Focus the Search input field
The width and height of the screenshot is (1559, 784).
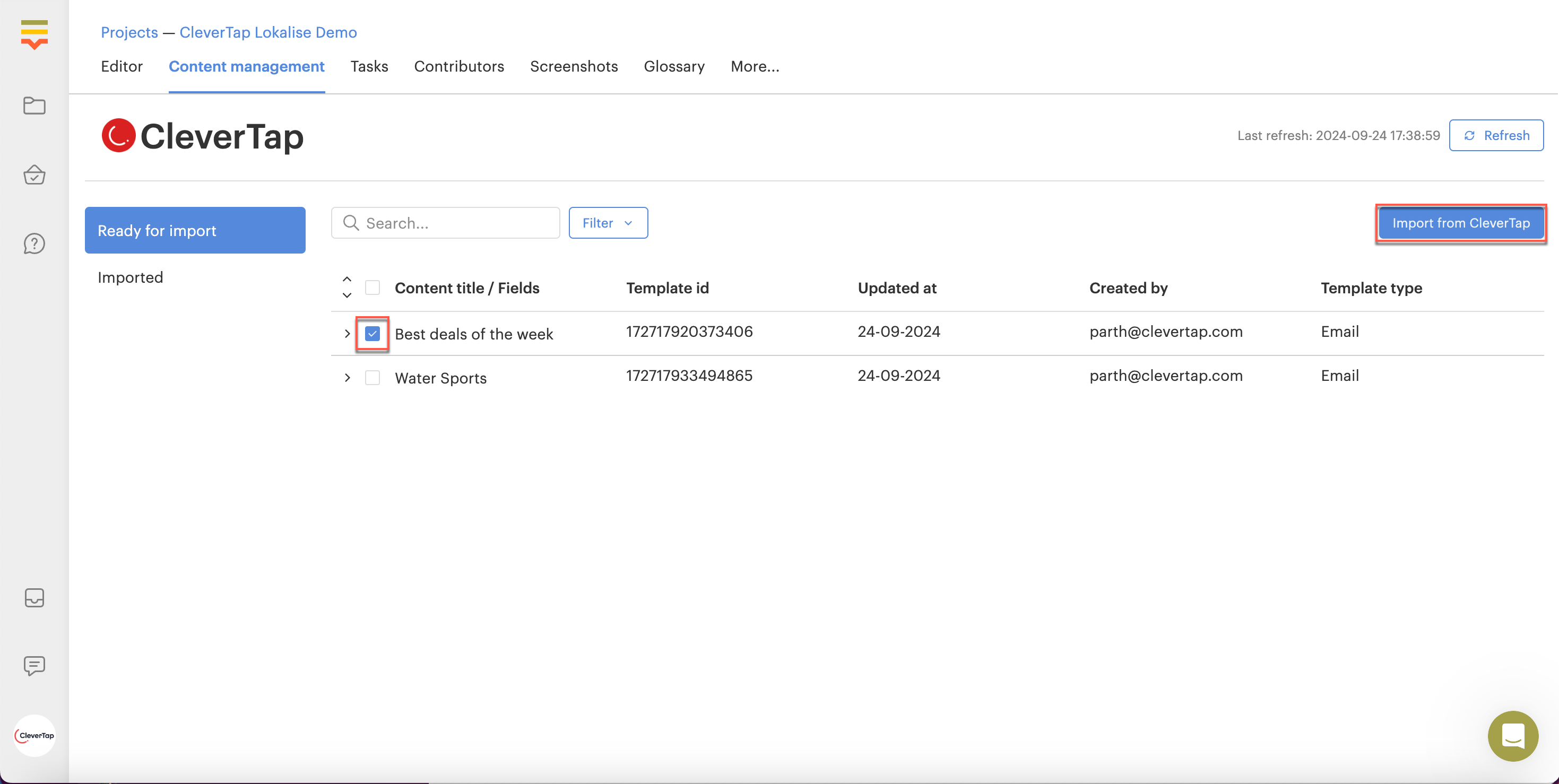click(445, 223)
